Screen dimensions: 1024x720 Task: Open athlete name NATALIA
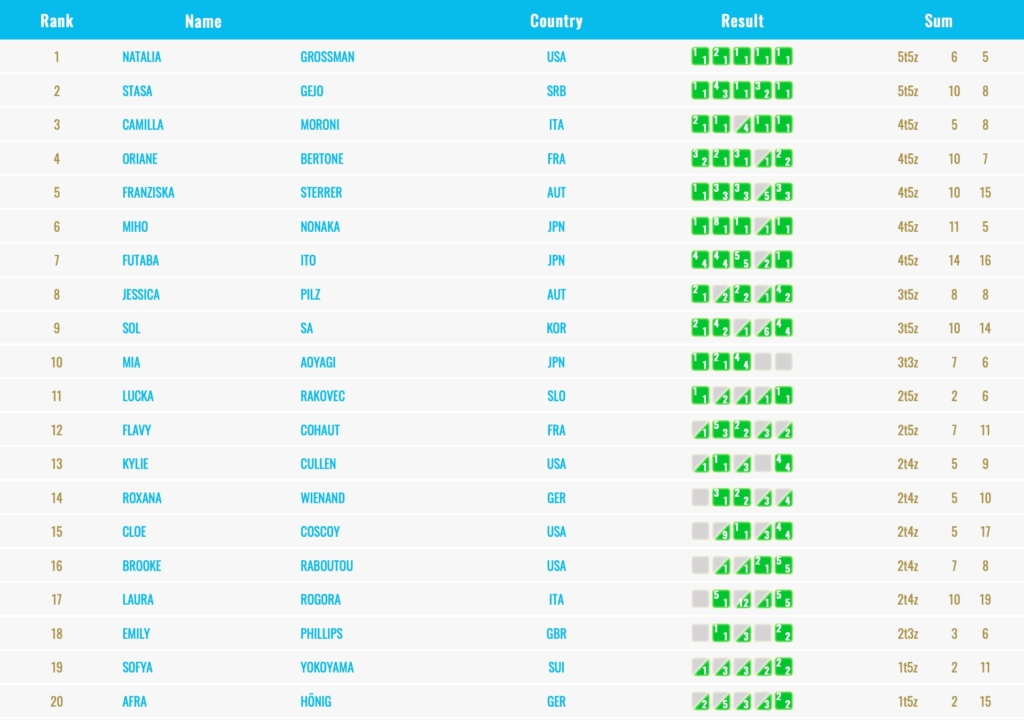pyautogui.click(x=142, y=57)
